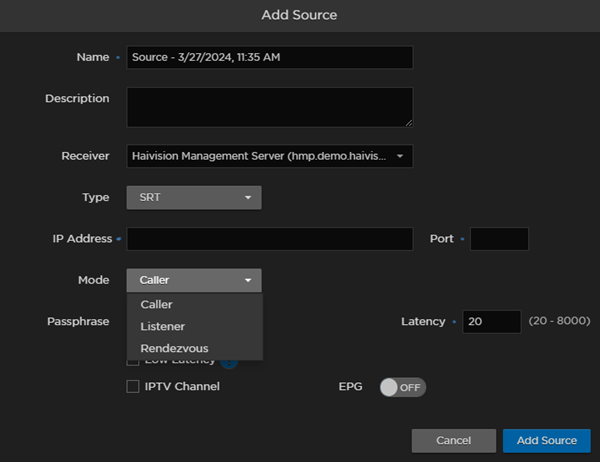
Task: Click the Latency value field
Action: click(491, 321)
